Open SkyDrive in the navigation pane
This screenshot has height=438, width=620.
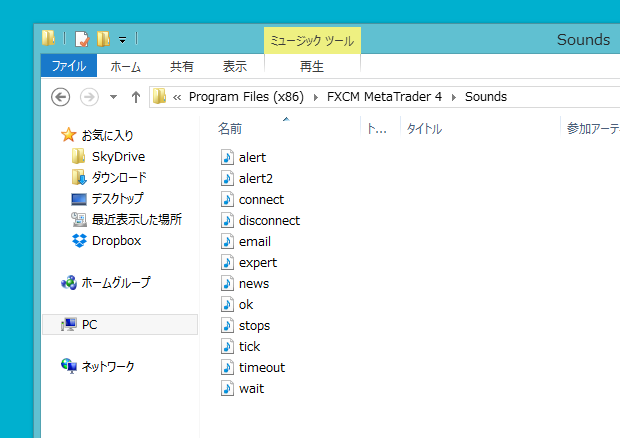(x=118, y=157)
